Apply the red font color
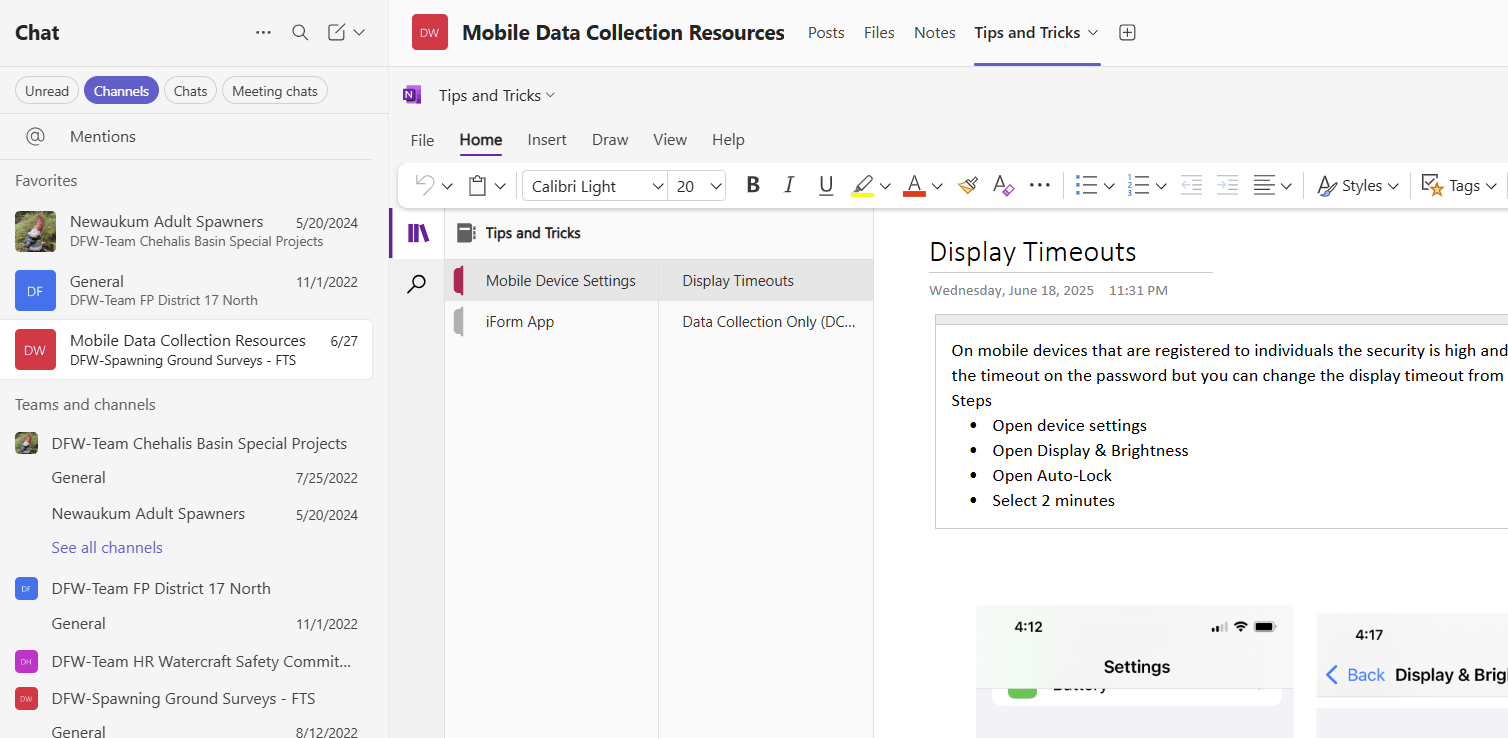Viewport: 1508px width, 738px height. point(914,186)
